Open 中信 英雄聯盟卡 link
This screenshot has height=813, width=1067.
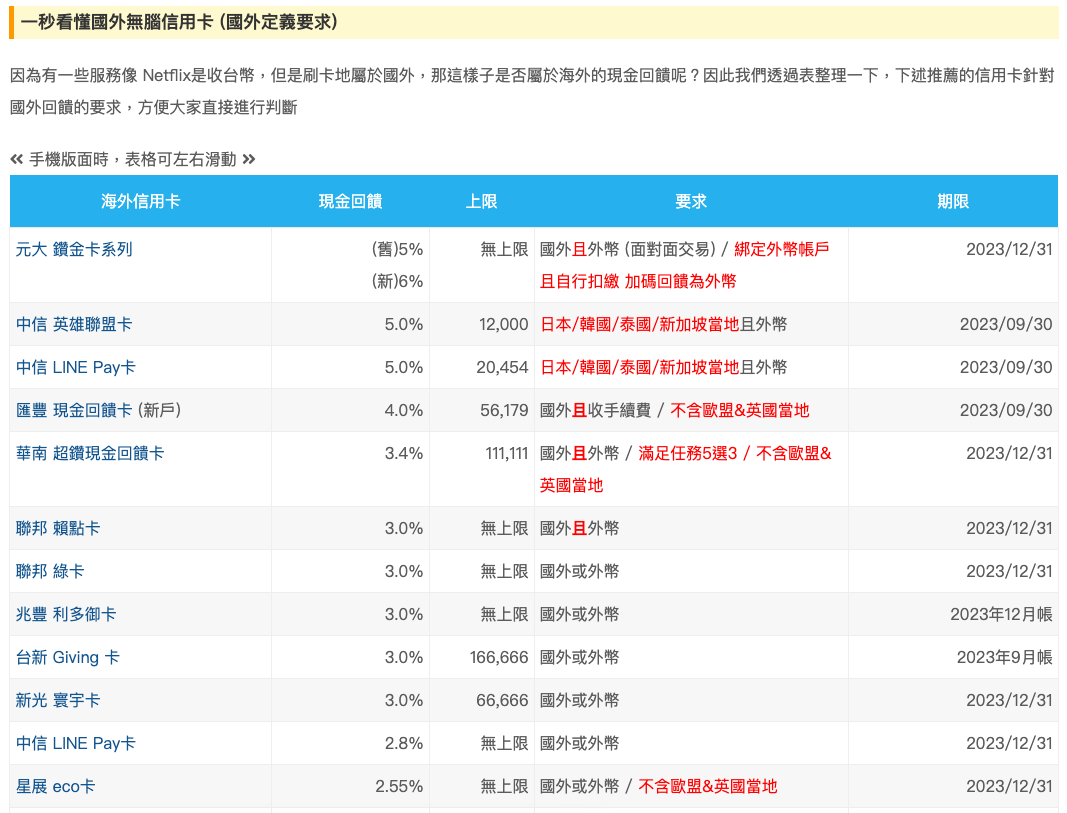click(73, 324)
